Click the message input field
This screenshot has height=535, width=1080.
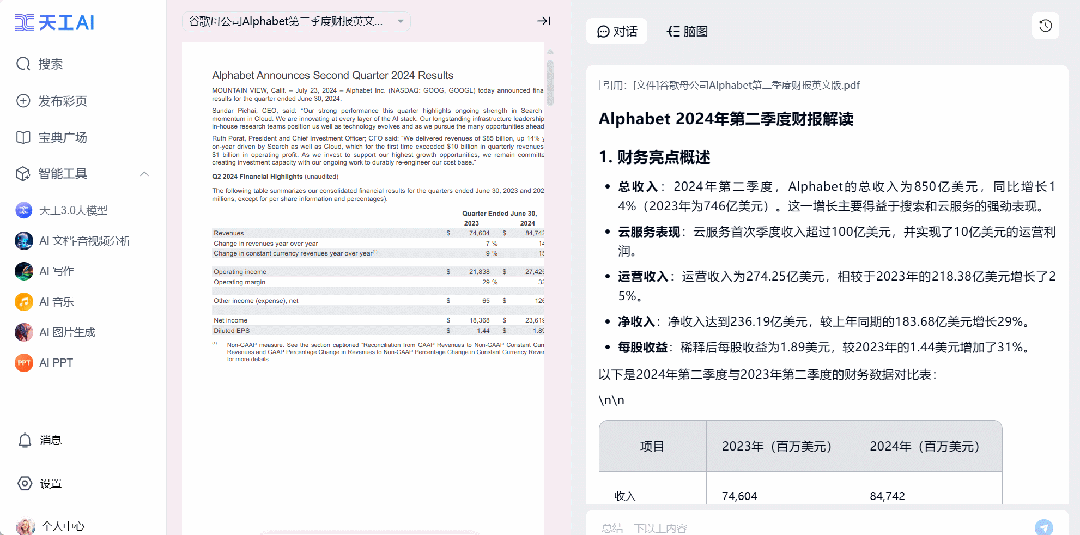pos(810,527)
